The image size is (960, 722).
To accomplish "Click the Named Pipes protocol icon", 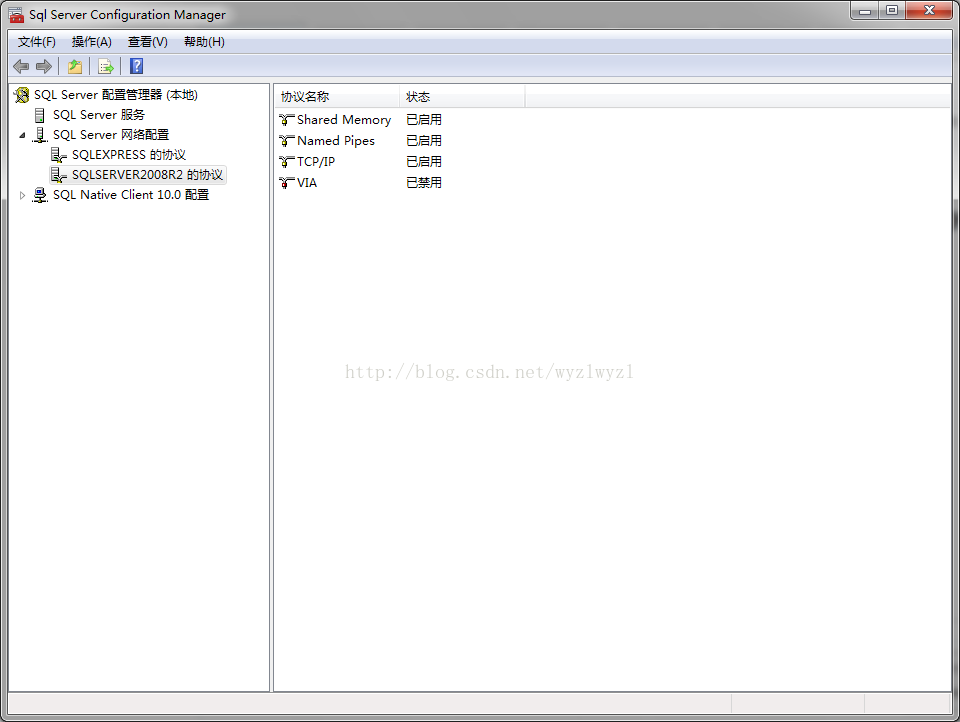I will pos(287,141).
